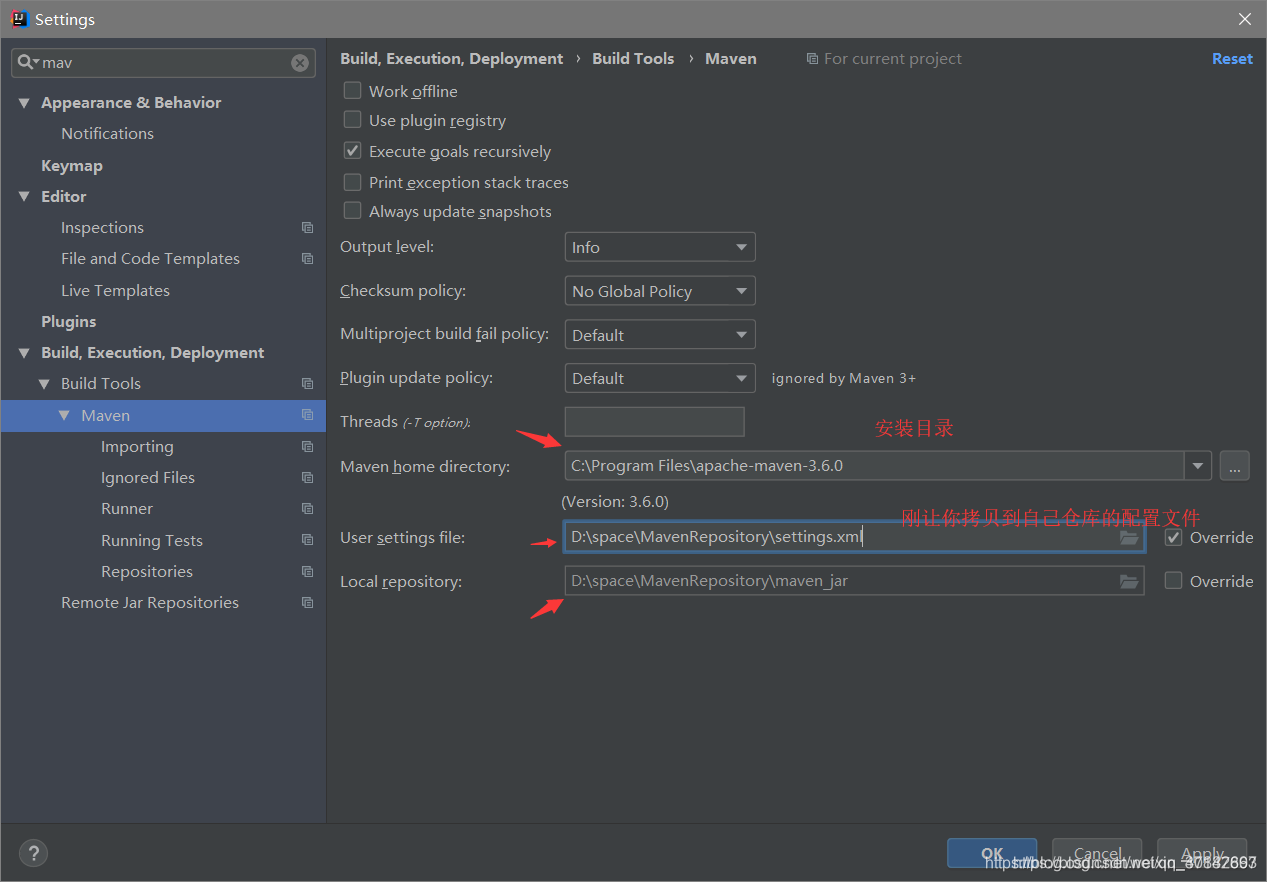The width and height of the screenshot is (1267, 882).
Task: Open the help question mark button
Action: (x=33, y=853)
